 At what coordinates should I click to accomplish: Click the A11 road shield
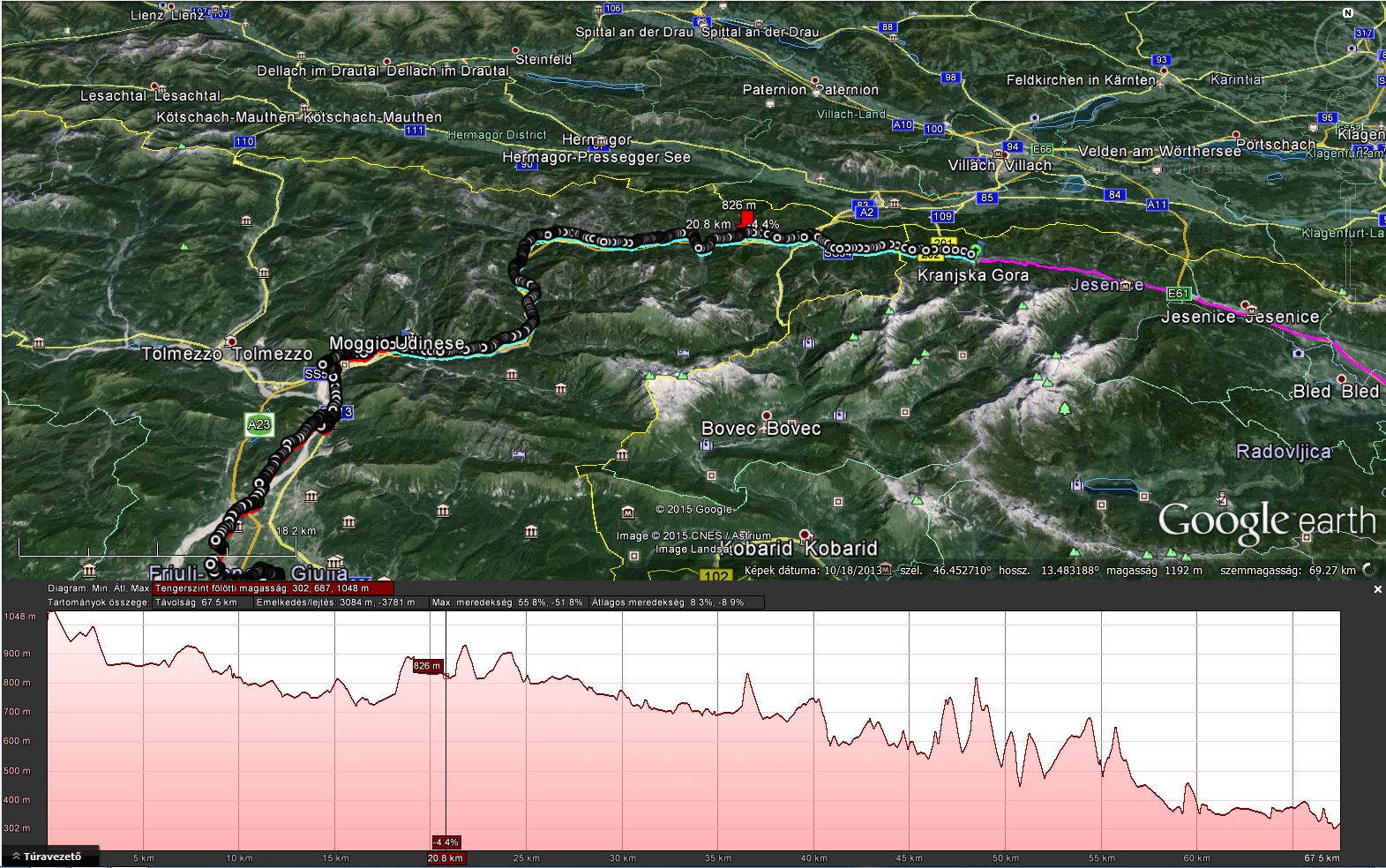point(1157,205)
